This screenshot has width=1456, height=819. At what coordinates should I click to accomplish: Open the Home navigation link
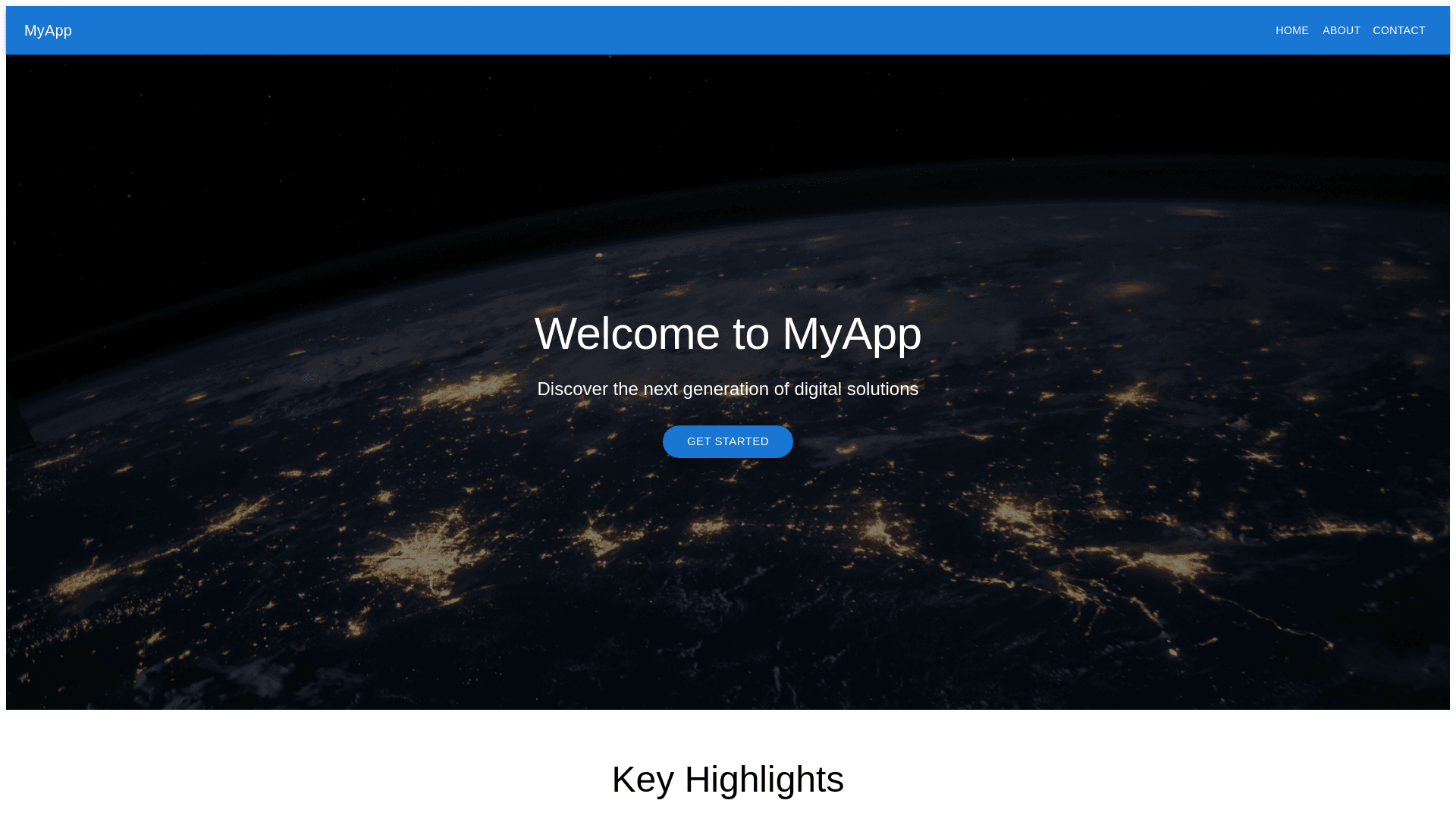[x=1291, y=30]
